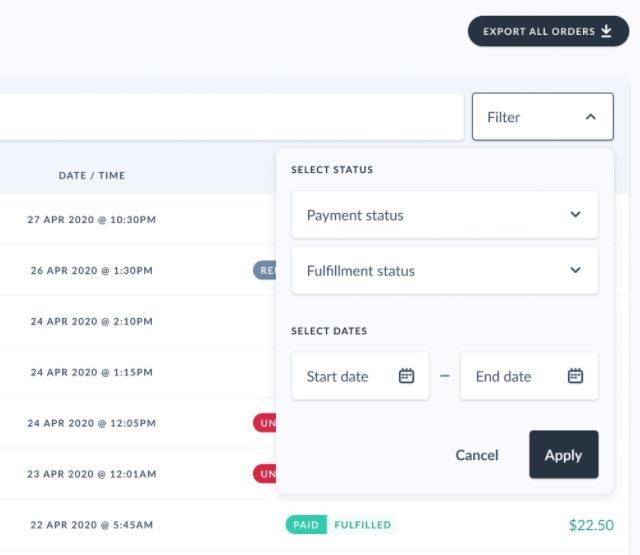Click the green PAID status badge
The width and height of the screenshot is (640, 555).
coord(305,525)
